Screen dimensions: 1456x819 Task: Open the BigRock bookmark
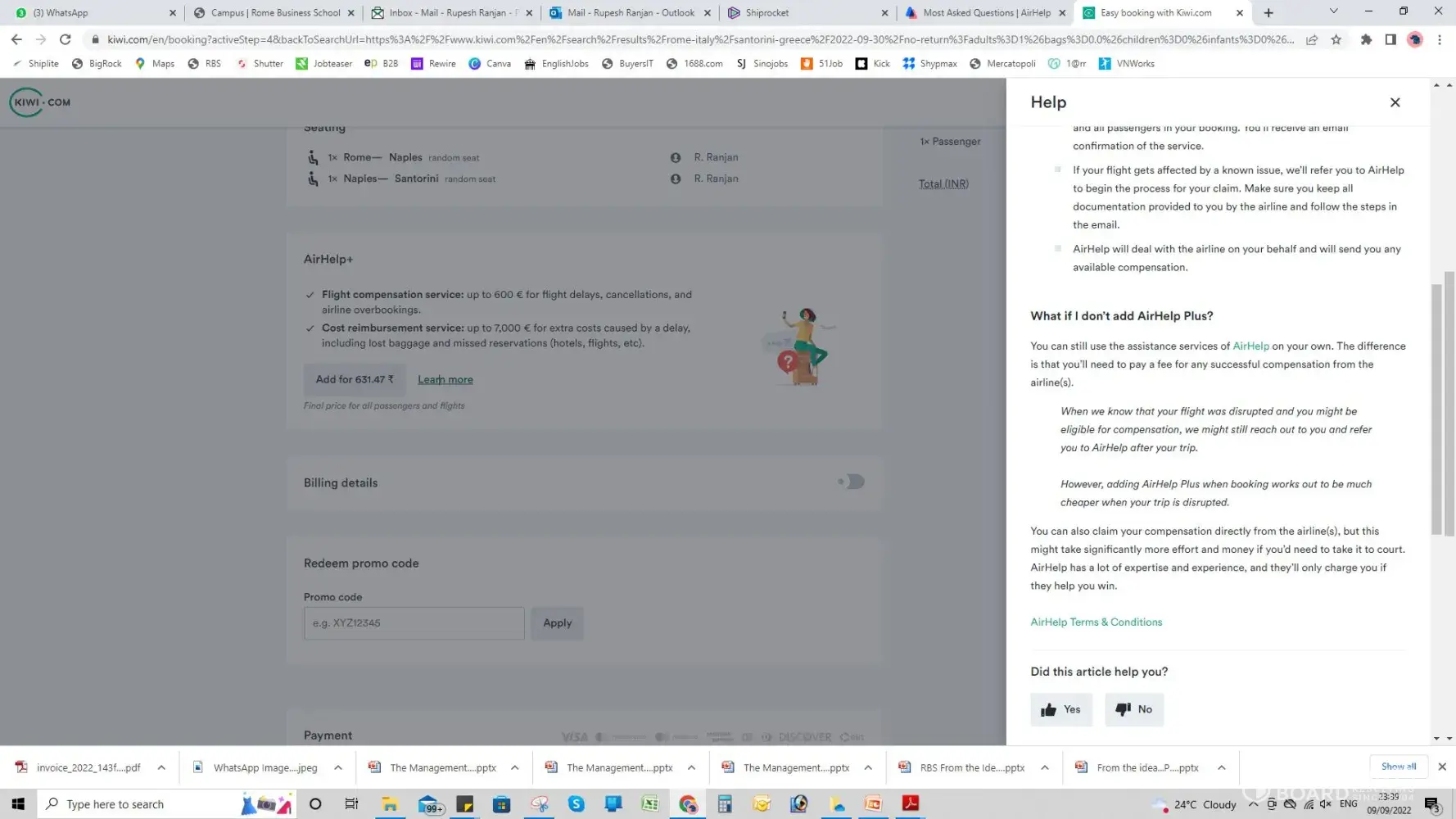[97, 63]
